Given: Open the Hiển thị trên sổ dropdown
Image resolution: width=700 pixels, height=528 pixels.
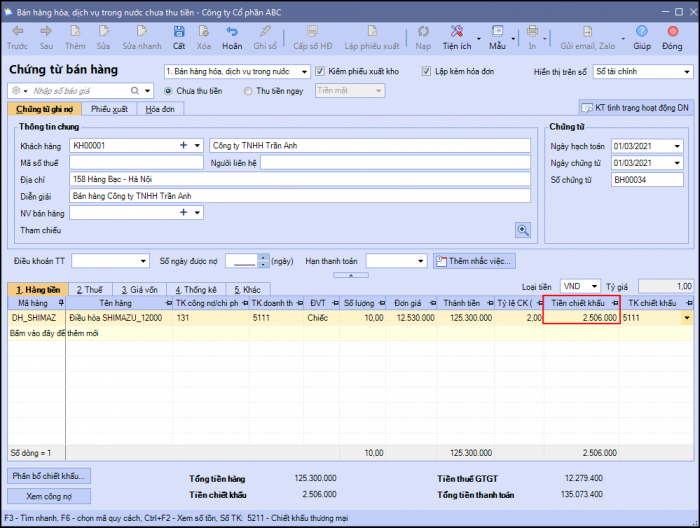Looking at the screenshot, I should coord(687,72).
